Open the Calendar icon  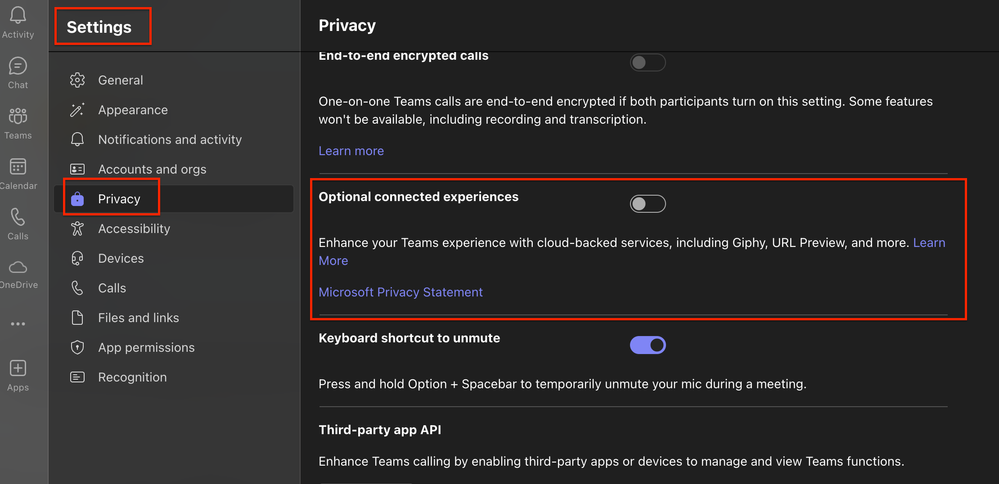click(17, 167)
